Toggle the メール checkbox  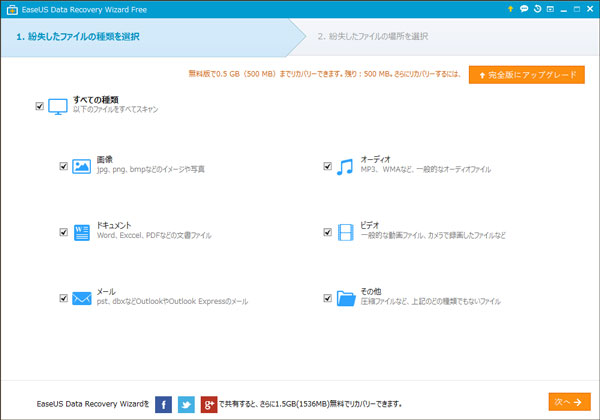coord(64,298)
